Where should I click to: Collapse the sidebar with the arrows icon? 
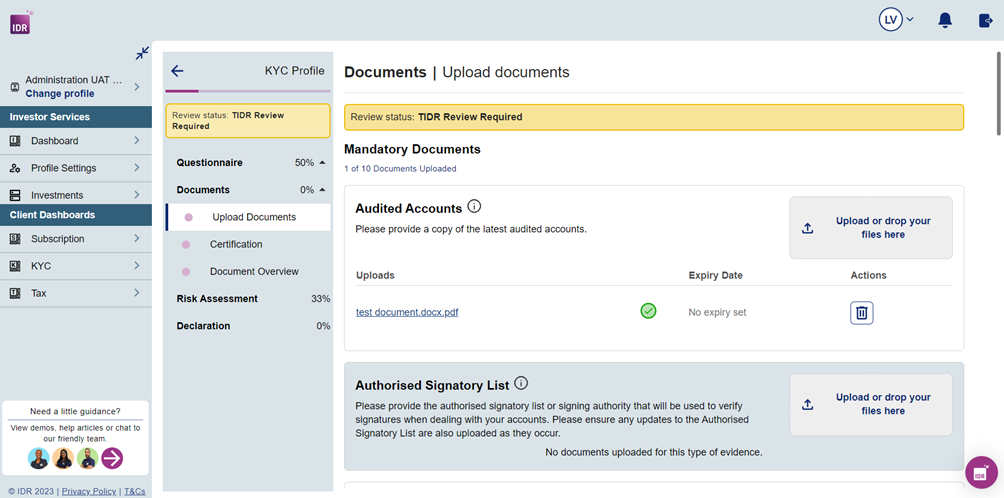point(142,54)
